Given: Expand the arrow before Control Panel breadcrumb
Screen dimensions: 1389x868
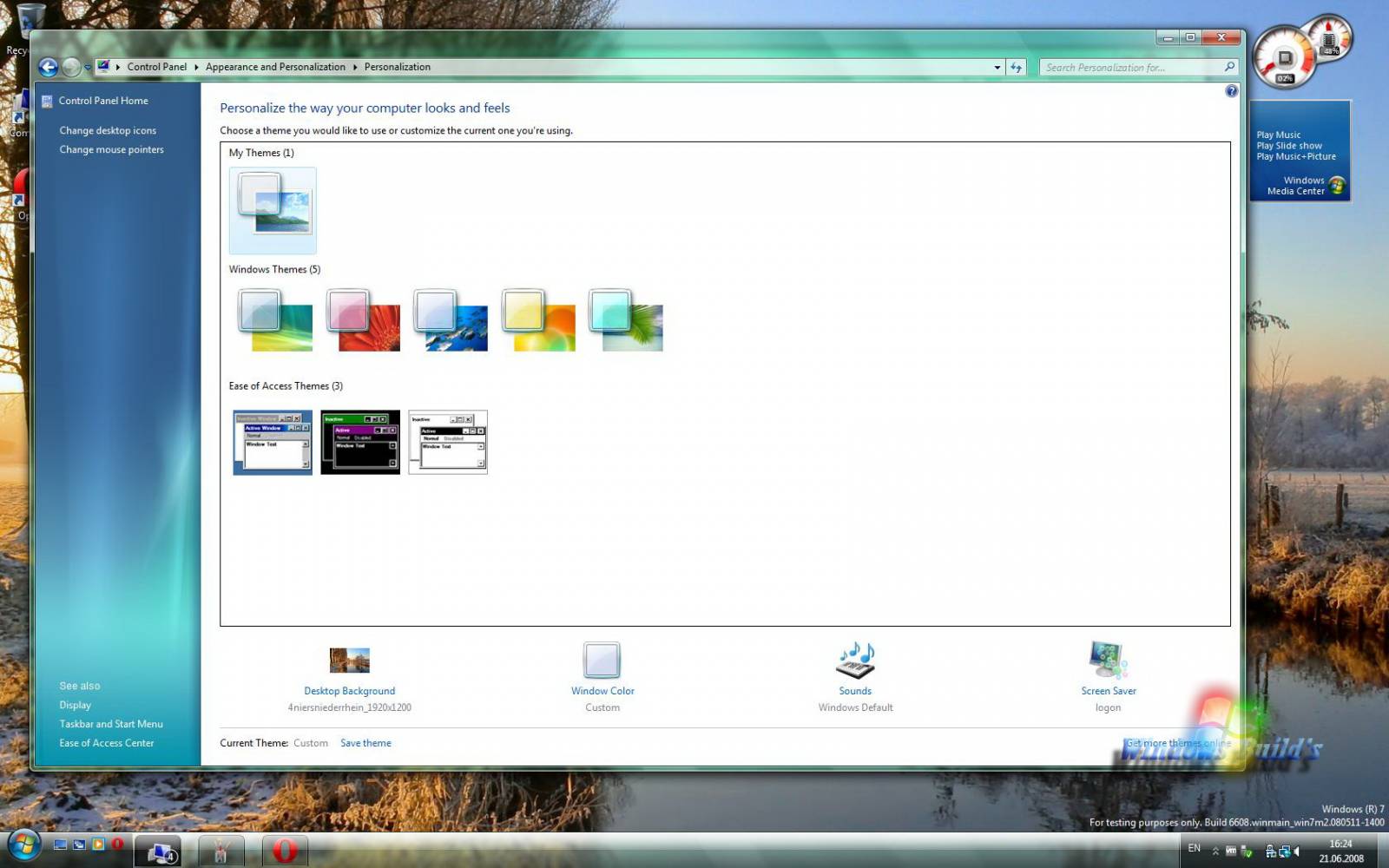Looking at the screenshot, I should tap(118, 67).
